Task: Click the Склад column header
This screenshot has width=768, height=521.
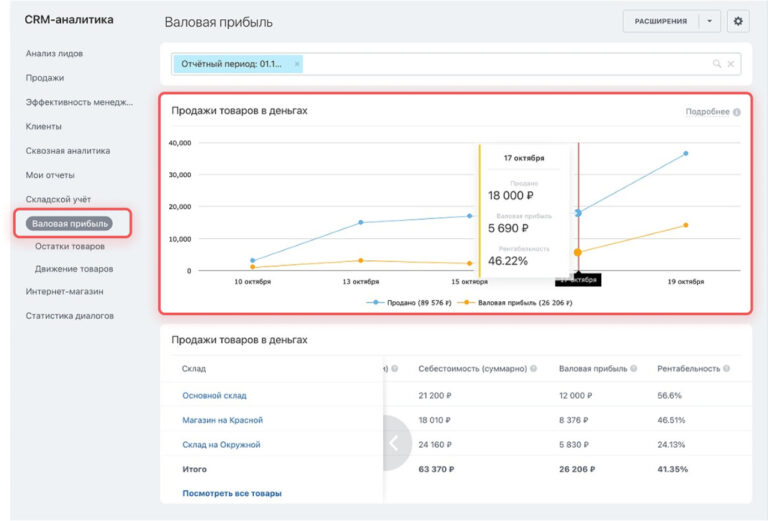Action: click(193, 369)
